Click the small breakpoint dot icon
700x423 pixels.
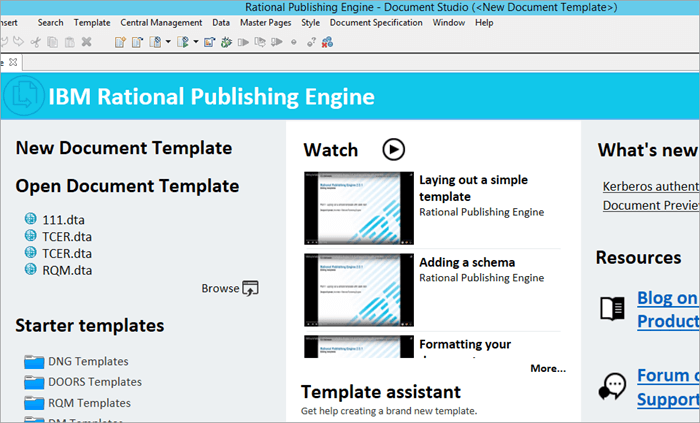click(x=294, y=42)
